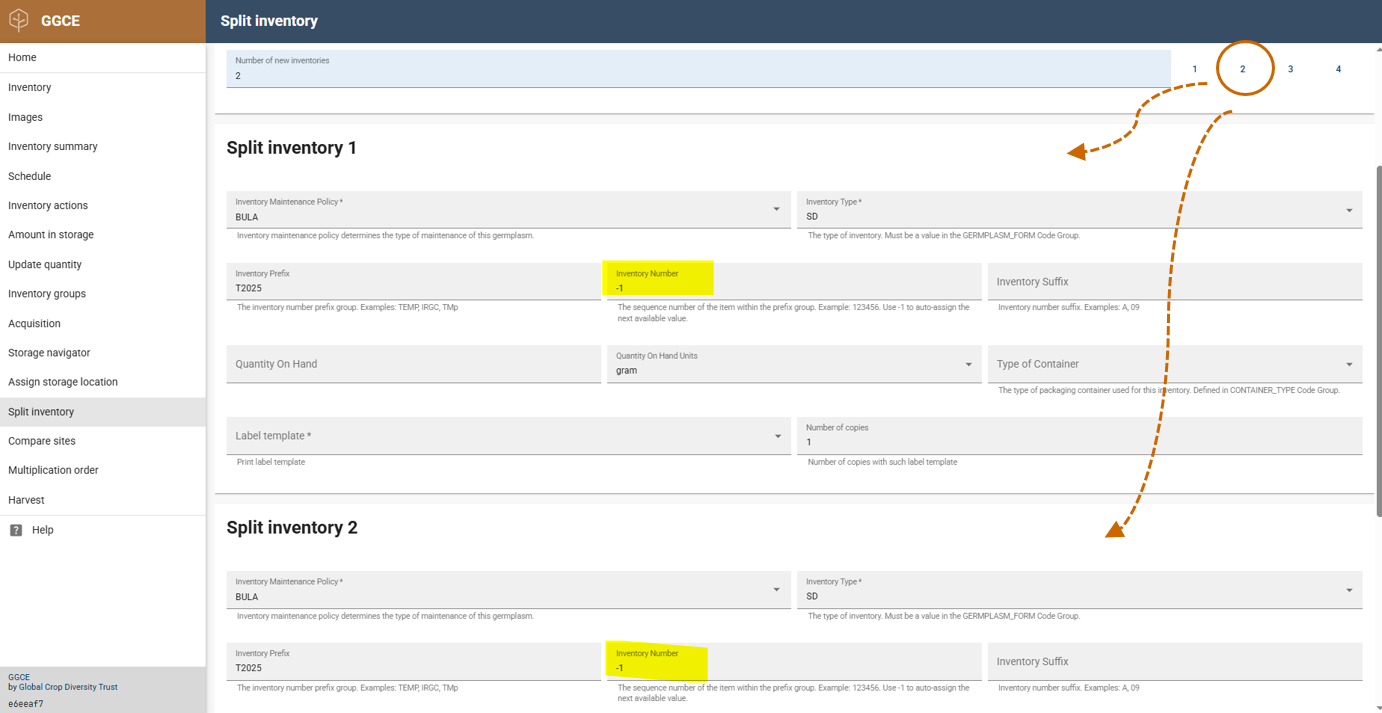
Task: Open the Harvest sidebar item
Action: (26, 500)
